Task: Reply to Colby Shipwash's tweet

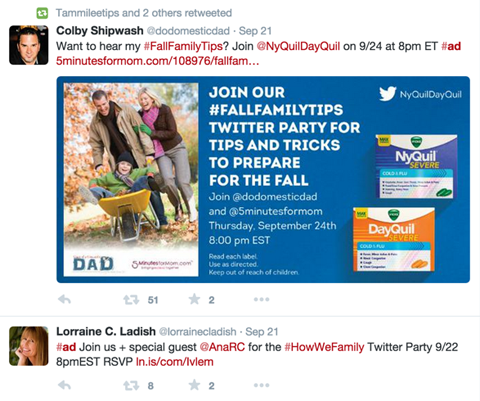Action: pos(64,300)
